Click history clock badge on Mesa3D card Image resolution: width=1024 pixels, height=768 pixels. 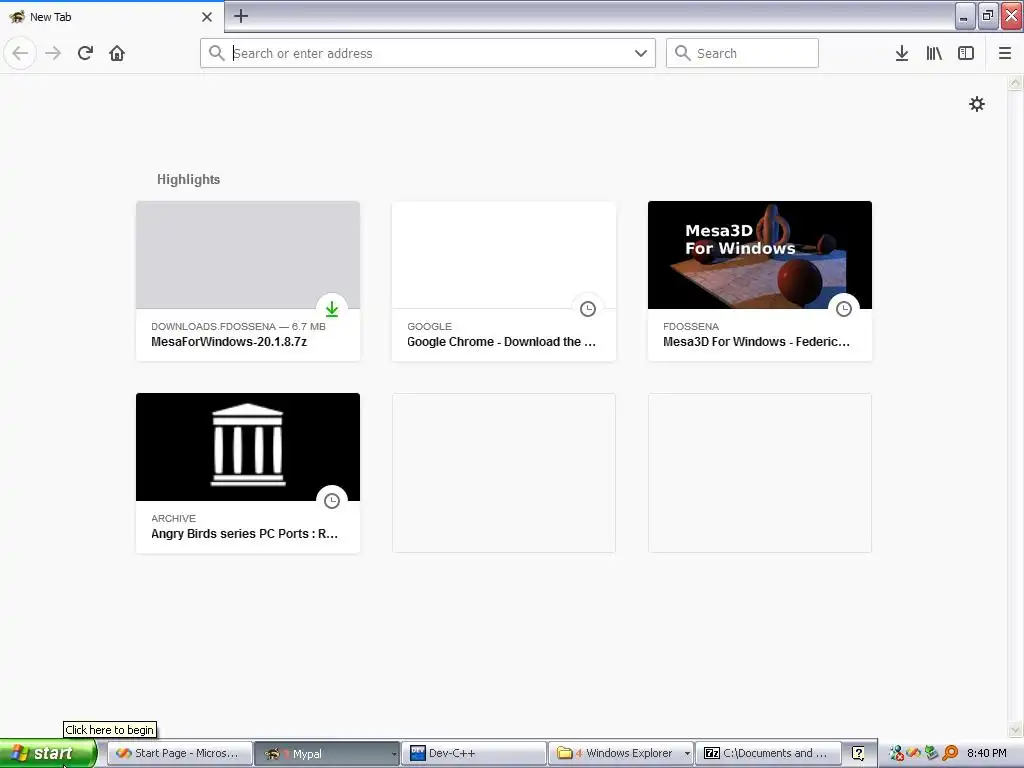point(844,309)
